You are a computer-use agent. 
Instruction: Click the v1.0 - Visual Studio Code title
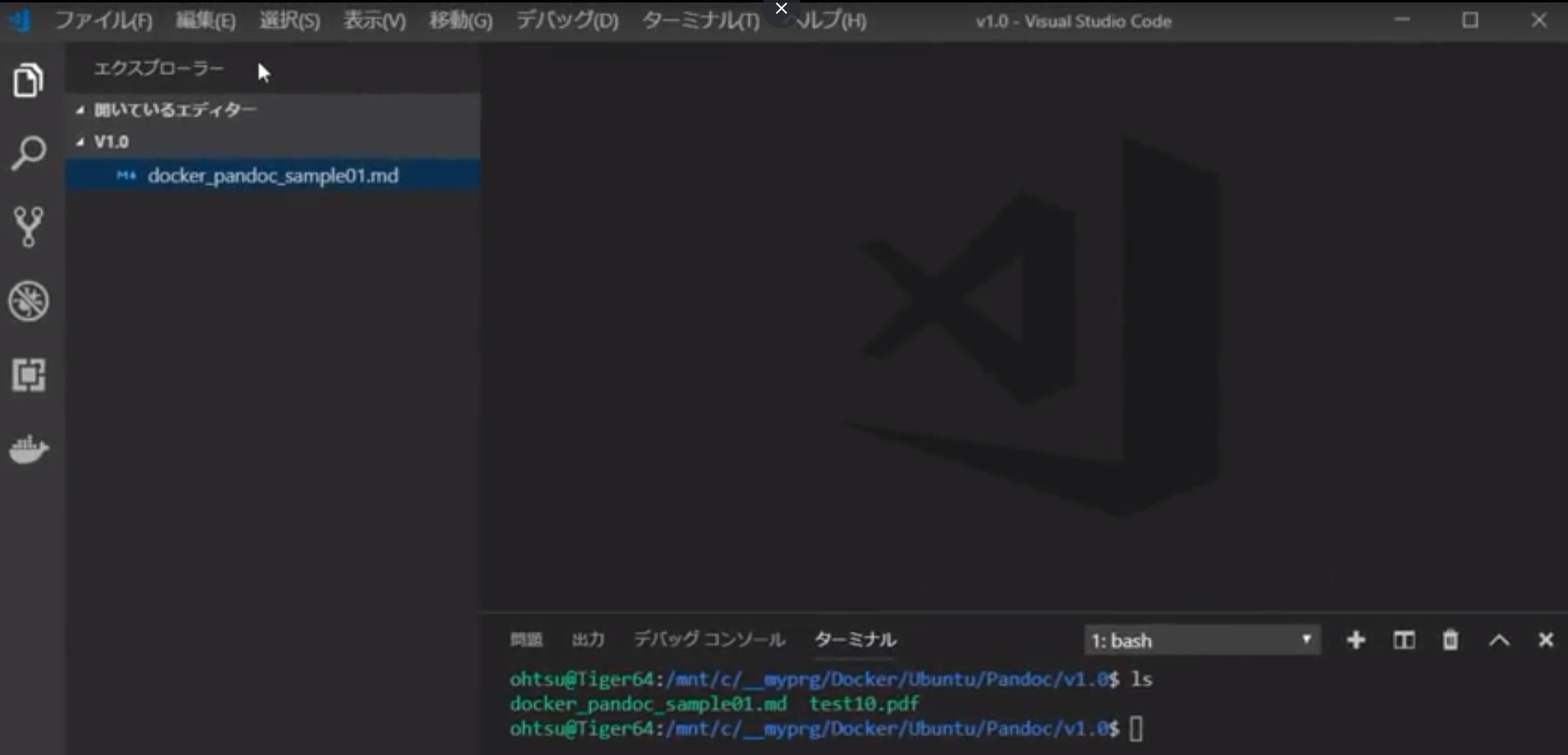[x=1073, y=21]
